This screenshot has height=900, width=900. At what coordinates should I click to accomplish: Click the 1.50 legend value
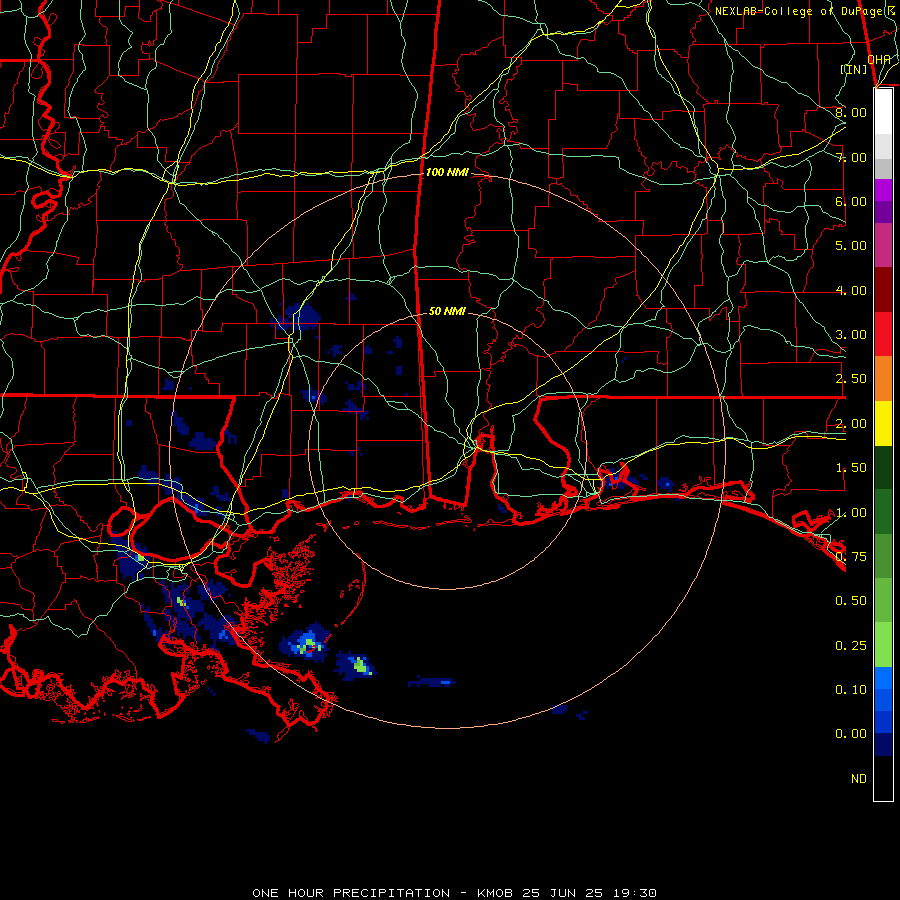point(851,468)
